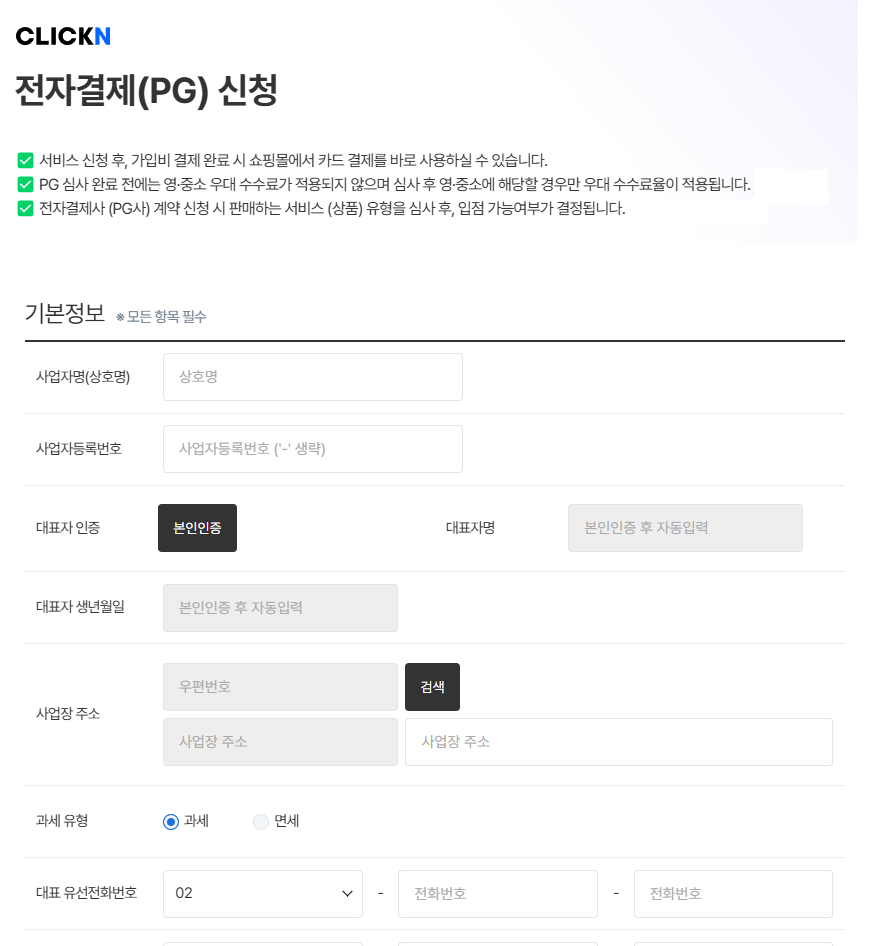Click the final 전화번호 field in the row

tap(733, 893)
